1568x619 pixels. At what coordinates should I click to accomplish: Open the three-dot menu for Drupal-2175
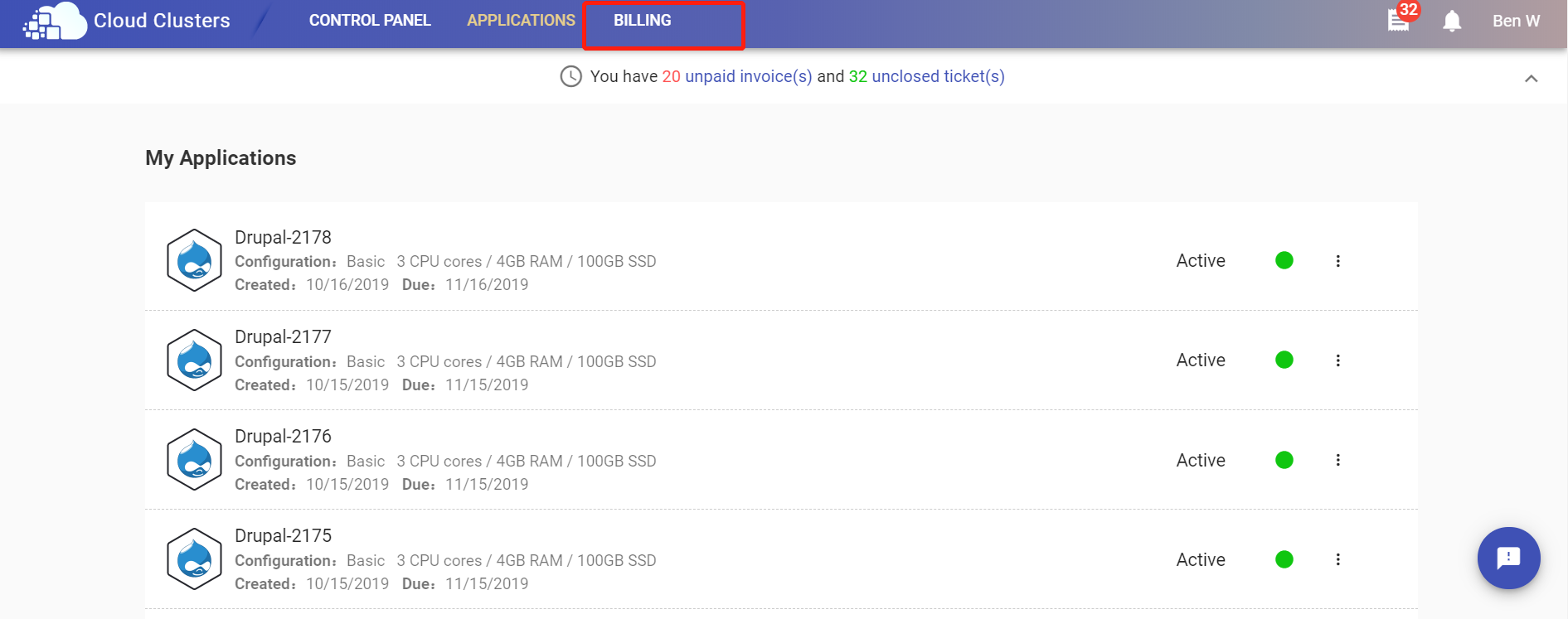(1337, 559)
